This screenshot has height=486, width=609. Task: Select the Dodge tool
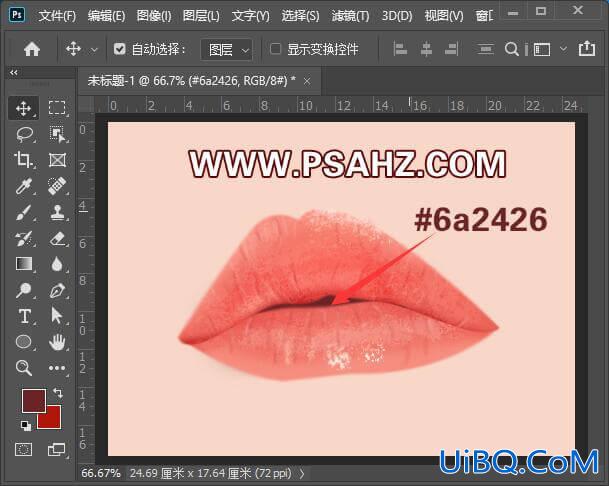(23, 290)
